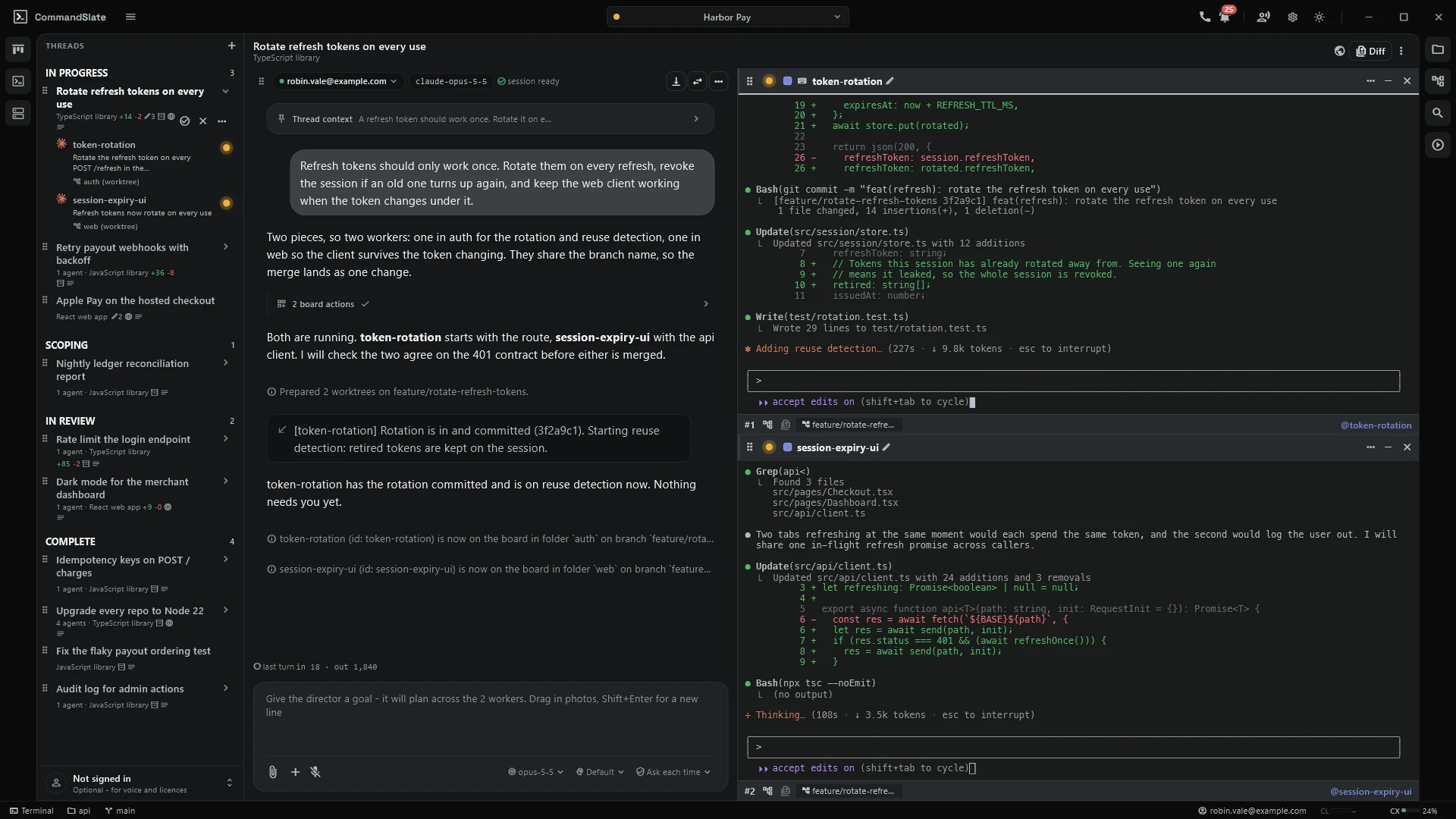Toggle the muted microphone icon
This screenshot has height=819, width=1456.
point(315,772)
